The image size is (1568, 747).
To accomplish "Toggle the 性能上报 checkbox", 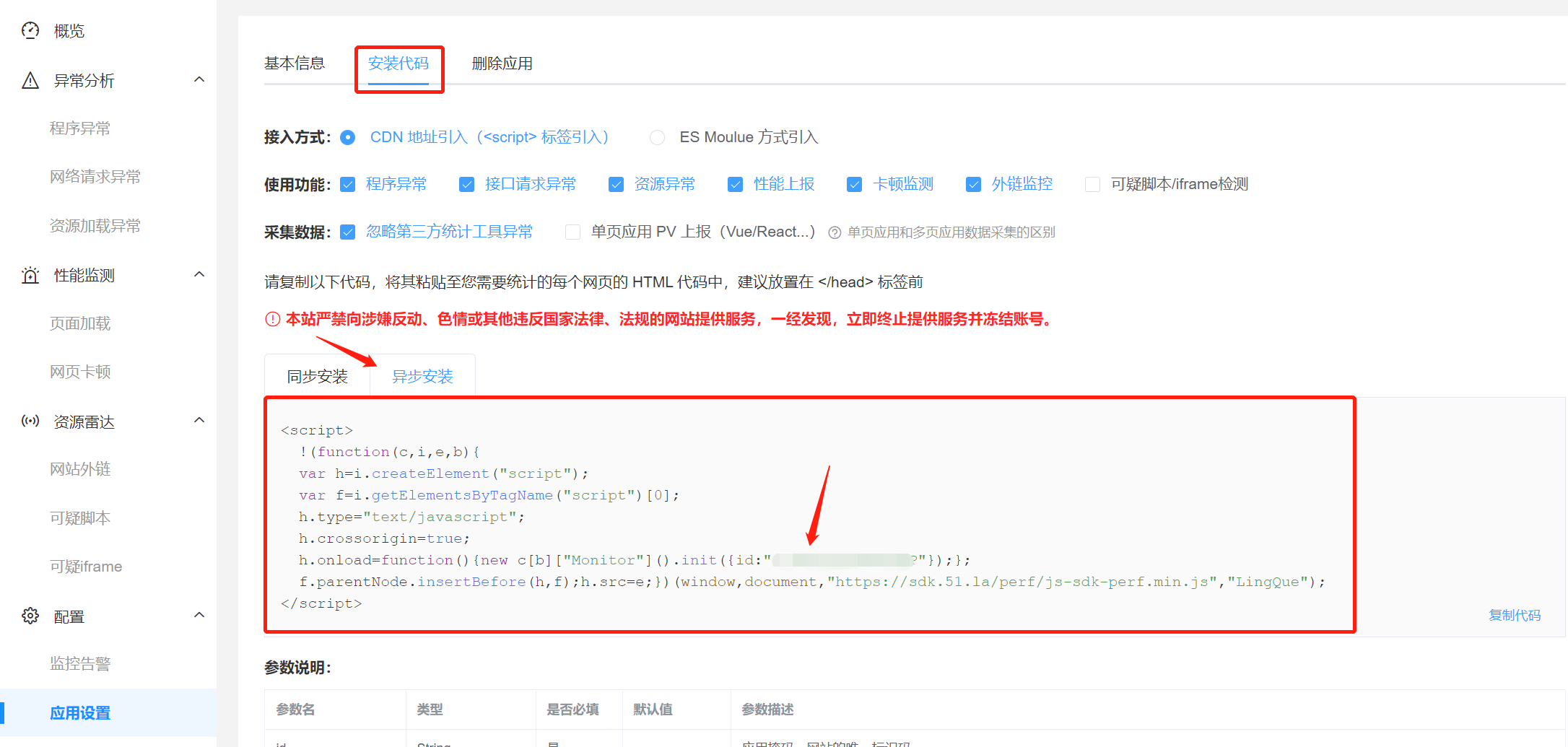I will click(736, 184).
